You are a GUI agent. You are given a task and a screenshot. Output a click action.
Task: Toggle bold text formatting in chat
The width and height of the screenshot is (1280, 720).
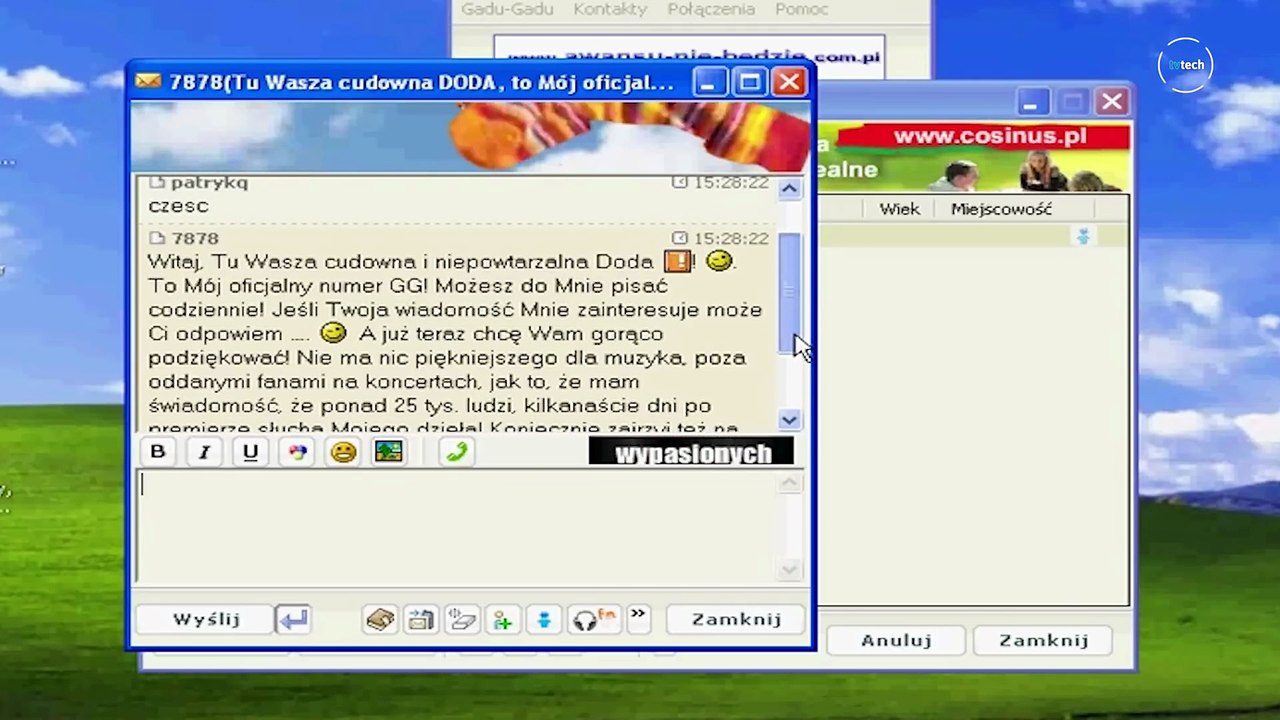(x=157, y=452)
